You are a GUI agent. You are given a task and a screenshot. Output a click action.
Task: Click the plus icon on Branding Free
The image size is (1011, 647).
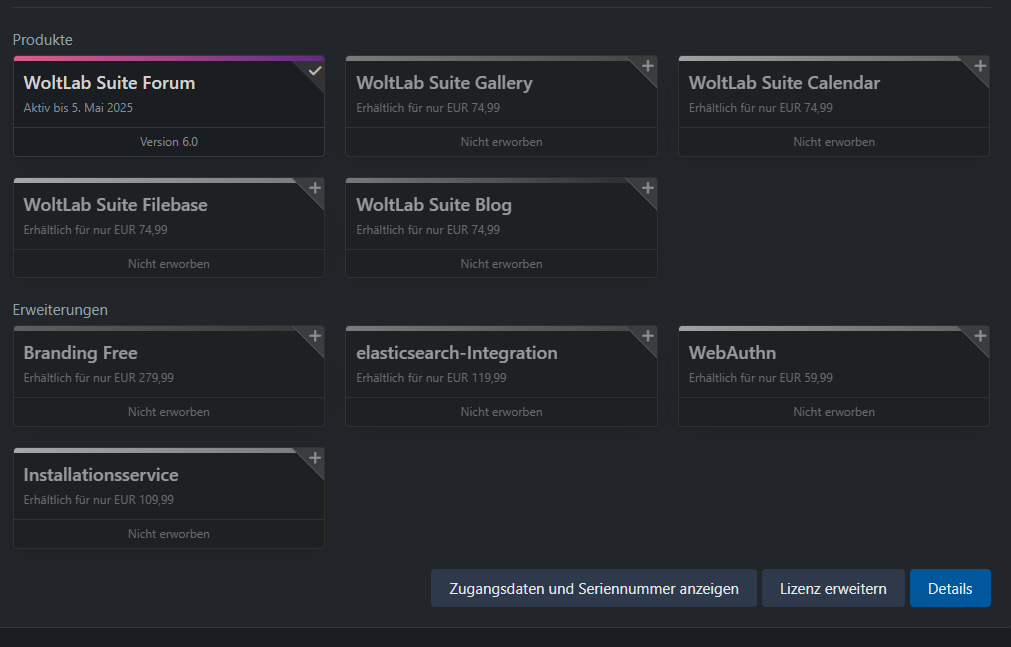click(314, 337)
